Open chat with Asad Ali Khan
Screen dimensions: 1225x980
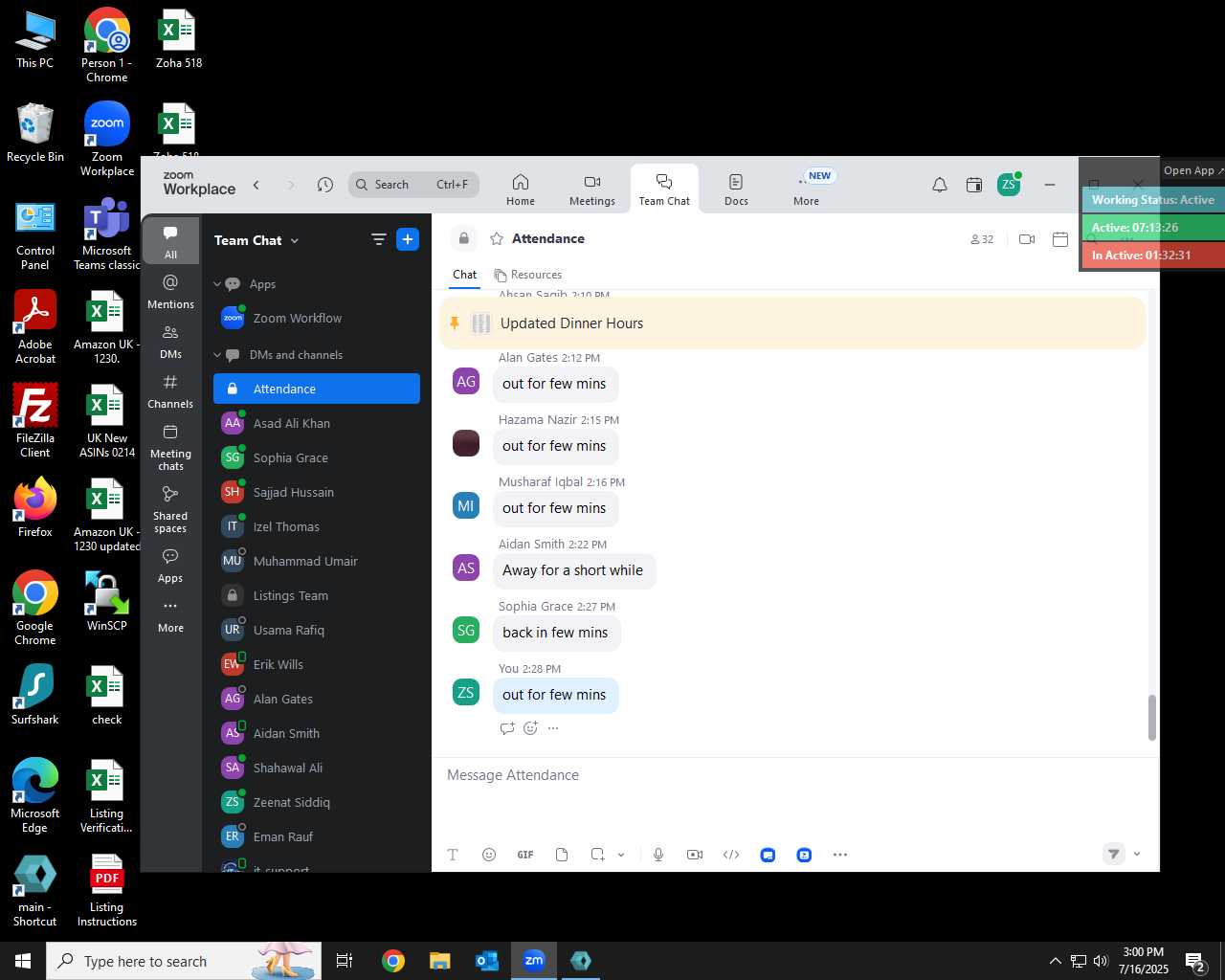(316, 424)
